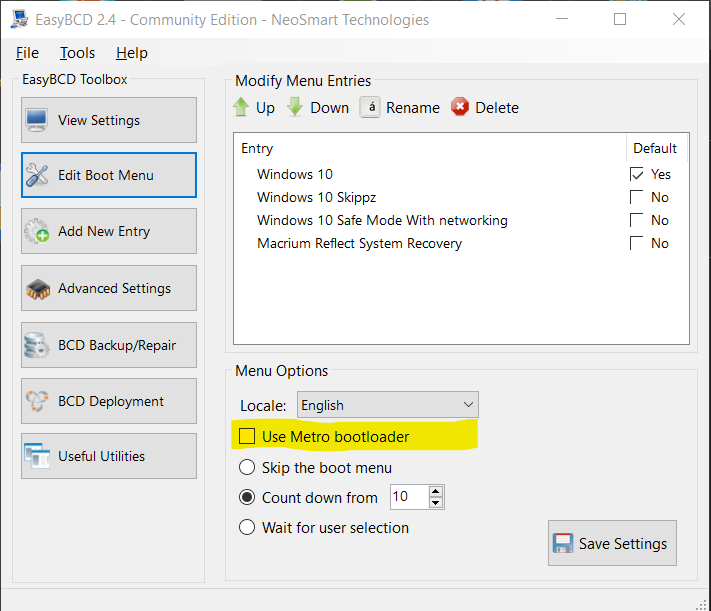This screenshot has height=611, width=711.
Task: Select Count down from radio button
Action: tap(247, 497)
